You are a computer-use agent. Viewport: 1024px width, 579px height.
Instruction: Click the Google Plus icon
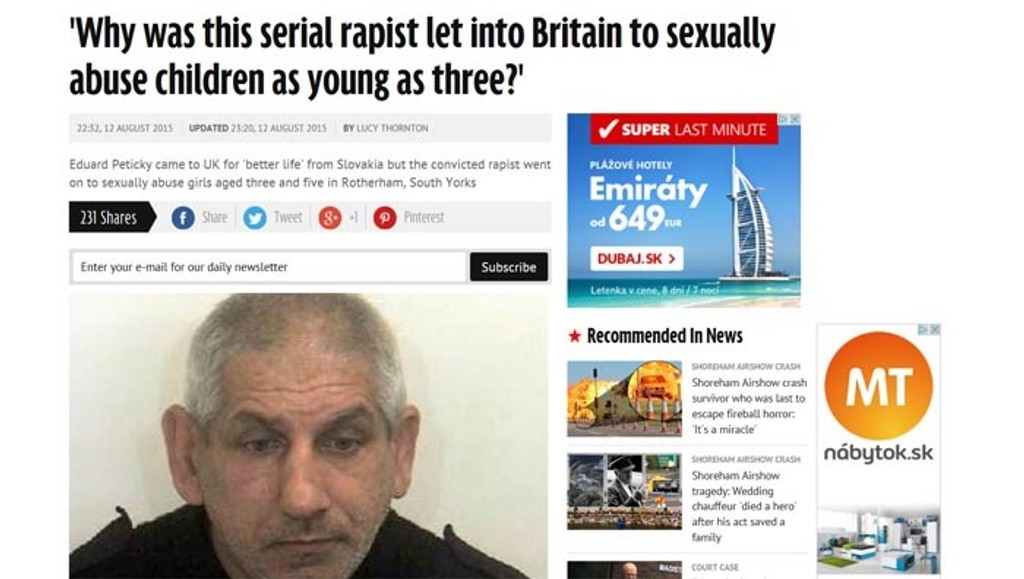pyautogui.click(x=330, y=217)
